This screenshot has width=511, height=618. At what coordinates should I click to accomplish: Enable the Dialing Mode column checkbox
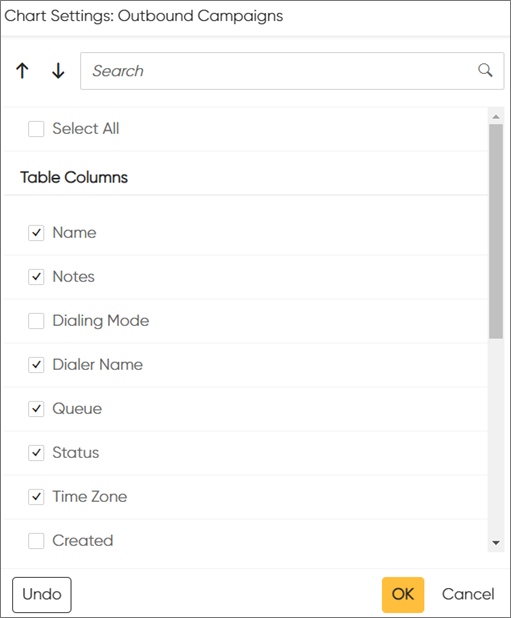tap(36, 321)
